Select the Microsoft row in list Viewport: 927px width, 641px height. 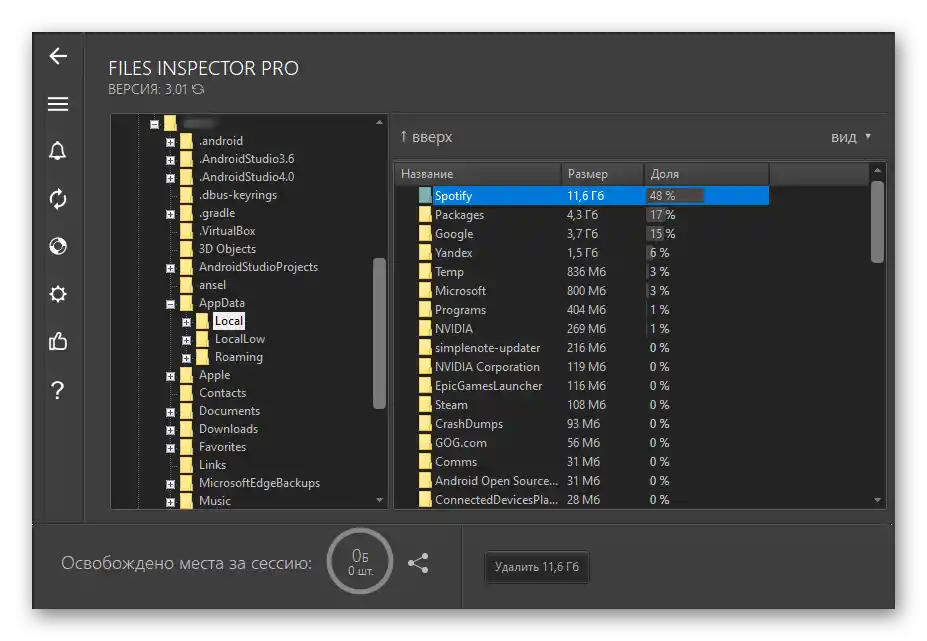582,291
